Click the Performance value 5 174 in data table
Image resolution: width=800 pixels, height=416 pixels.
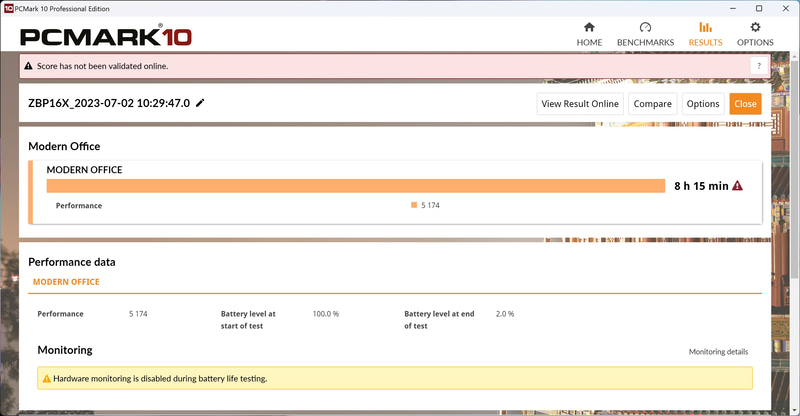click(138, 314)
